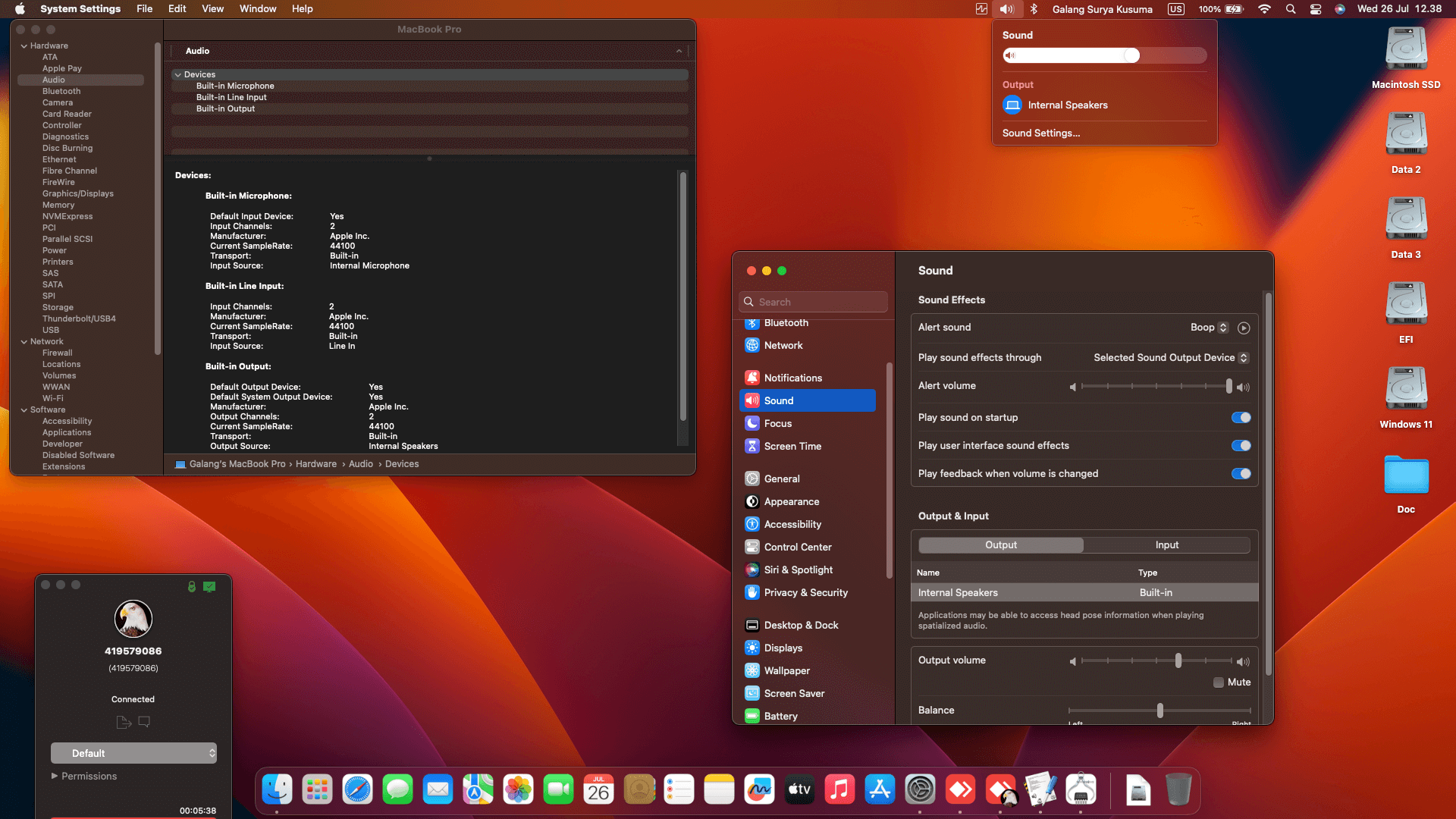Check the Mute box for output volume
The height and width of the screenshot is (819, 1456).
coord(1218,682)
